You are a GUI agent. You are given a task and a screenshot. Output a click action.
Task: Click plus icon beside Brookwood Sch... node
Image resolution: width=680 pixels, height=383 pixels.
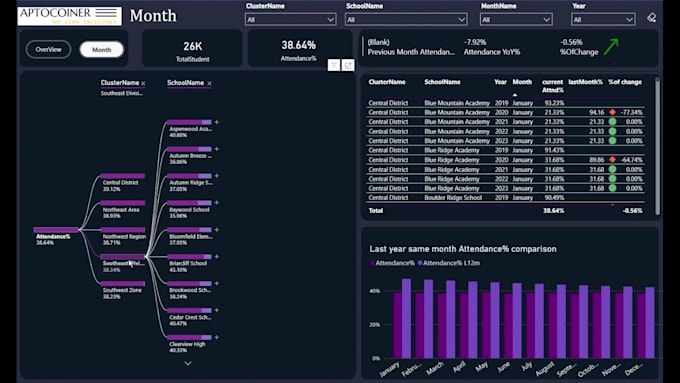[x=216, y=284]
